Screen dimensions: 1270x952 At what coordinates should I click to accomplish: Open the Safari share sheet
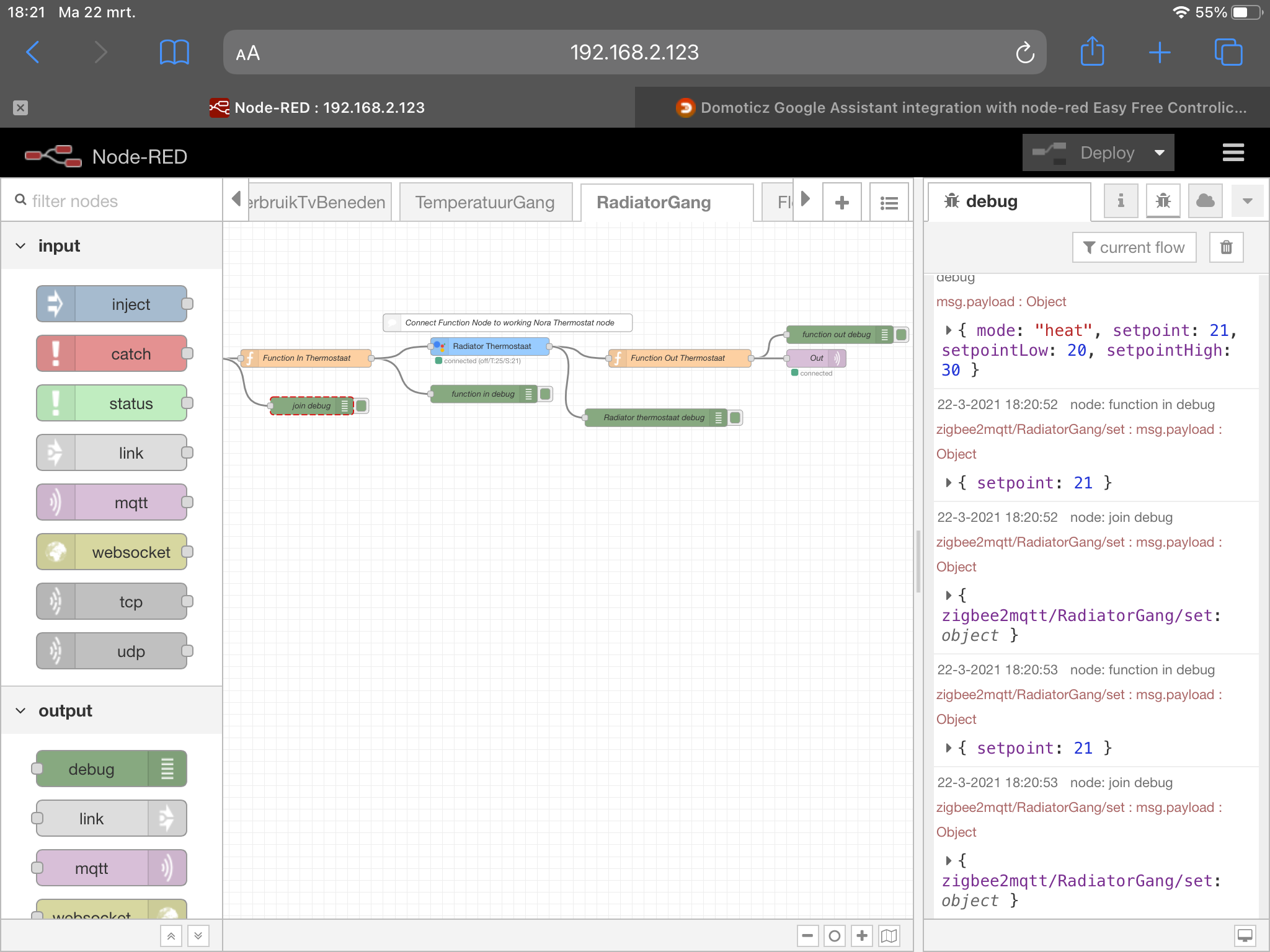1092,51
